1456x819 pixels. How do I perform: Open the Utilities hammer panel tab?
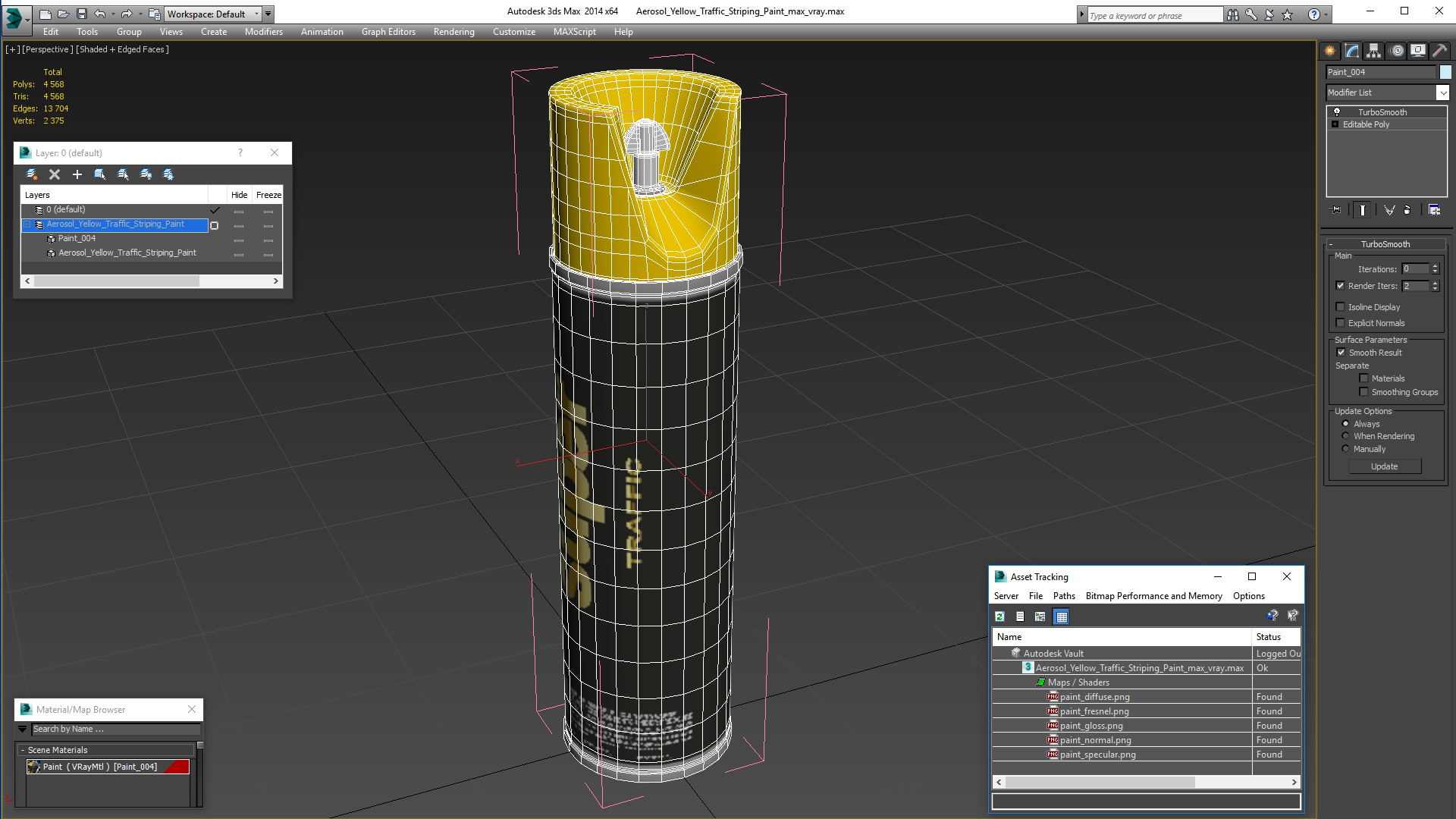pos(1439,51)
